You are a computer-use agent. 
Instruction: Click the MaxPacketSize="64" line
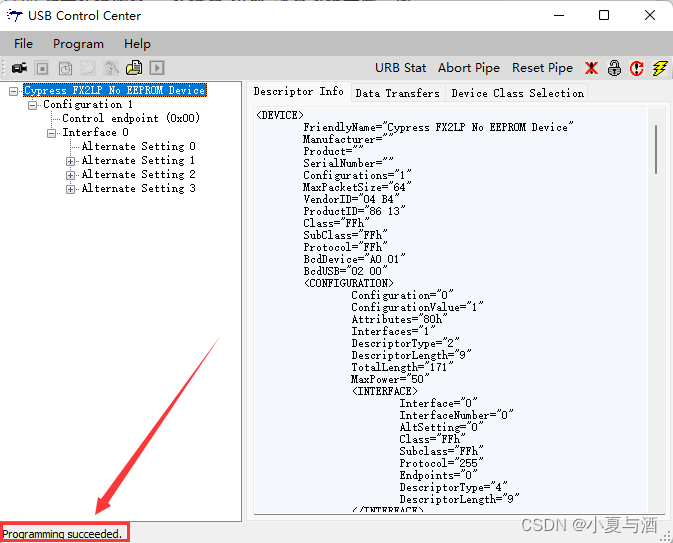(357, 187)
